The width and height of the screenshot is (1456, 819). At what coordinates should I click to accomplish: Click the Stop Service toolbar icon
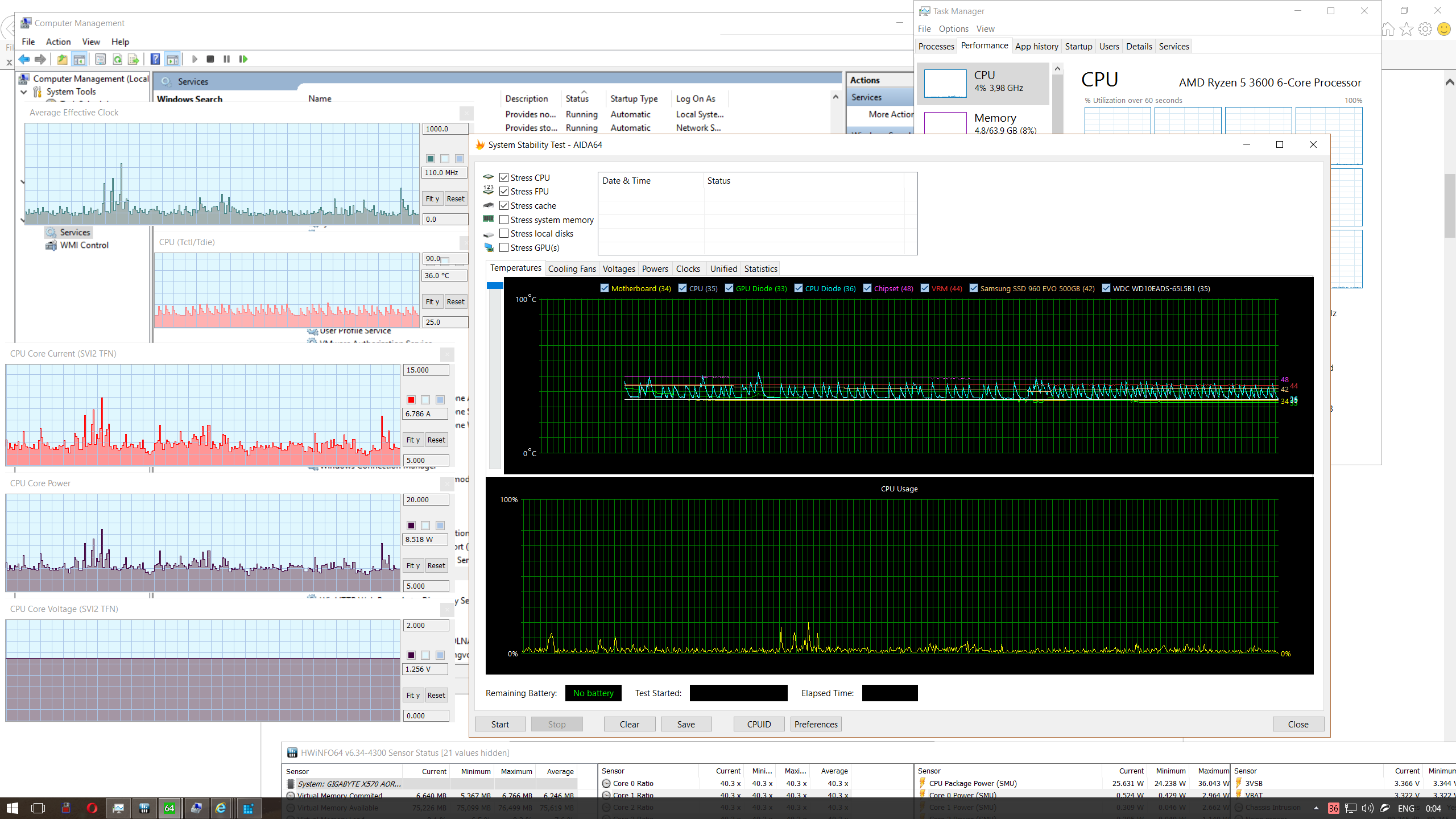(x=210, y=59)
